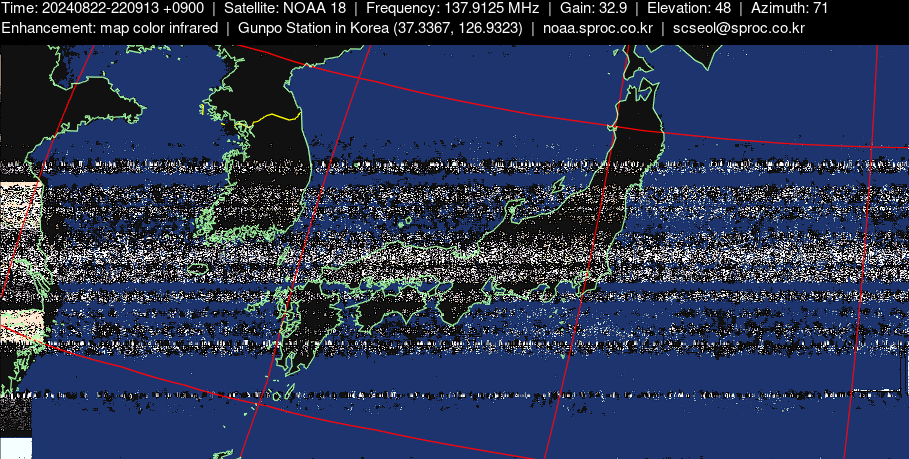
Task: Click the Enhancement: map color infrared label
Action: pos(110,28)
